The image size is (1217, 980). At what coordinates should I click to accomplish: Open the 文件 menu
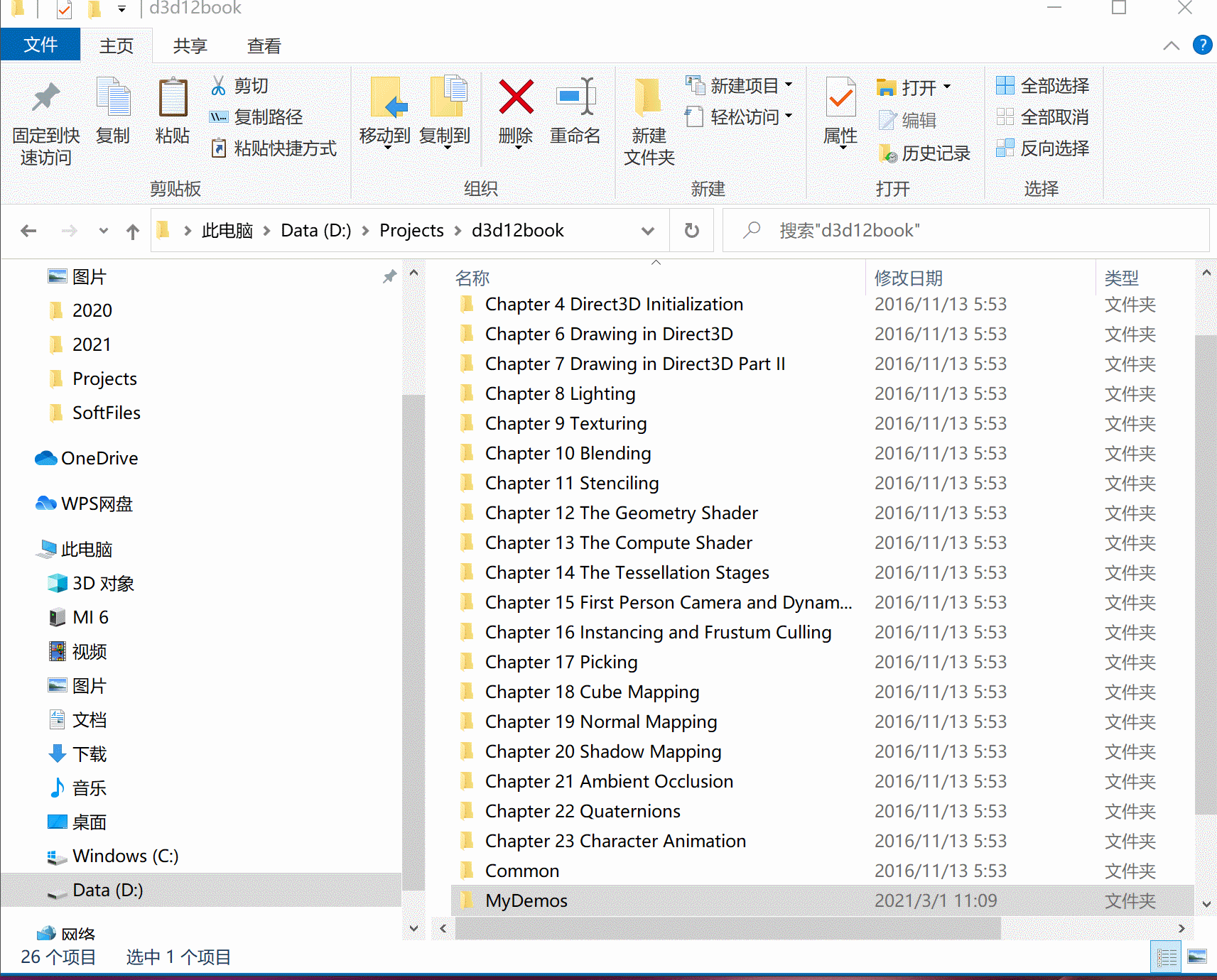[40, 44]
